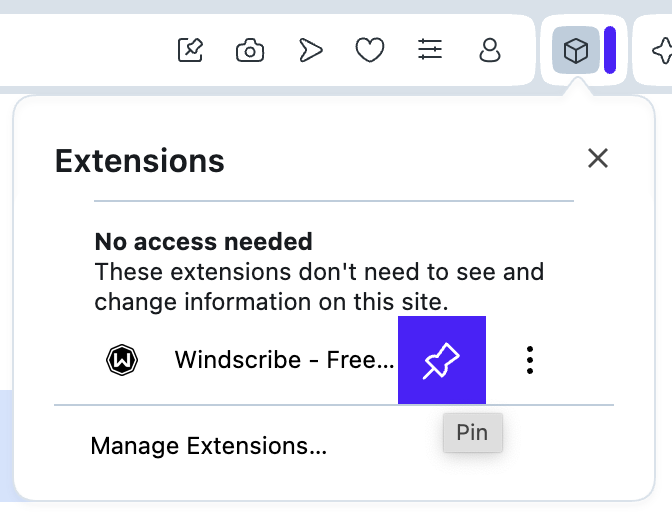This screenshot has width=672, height=518.
Task: Pin the Windscribe extension to toolbar
Action: click(x=441, y=360)
